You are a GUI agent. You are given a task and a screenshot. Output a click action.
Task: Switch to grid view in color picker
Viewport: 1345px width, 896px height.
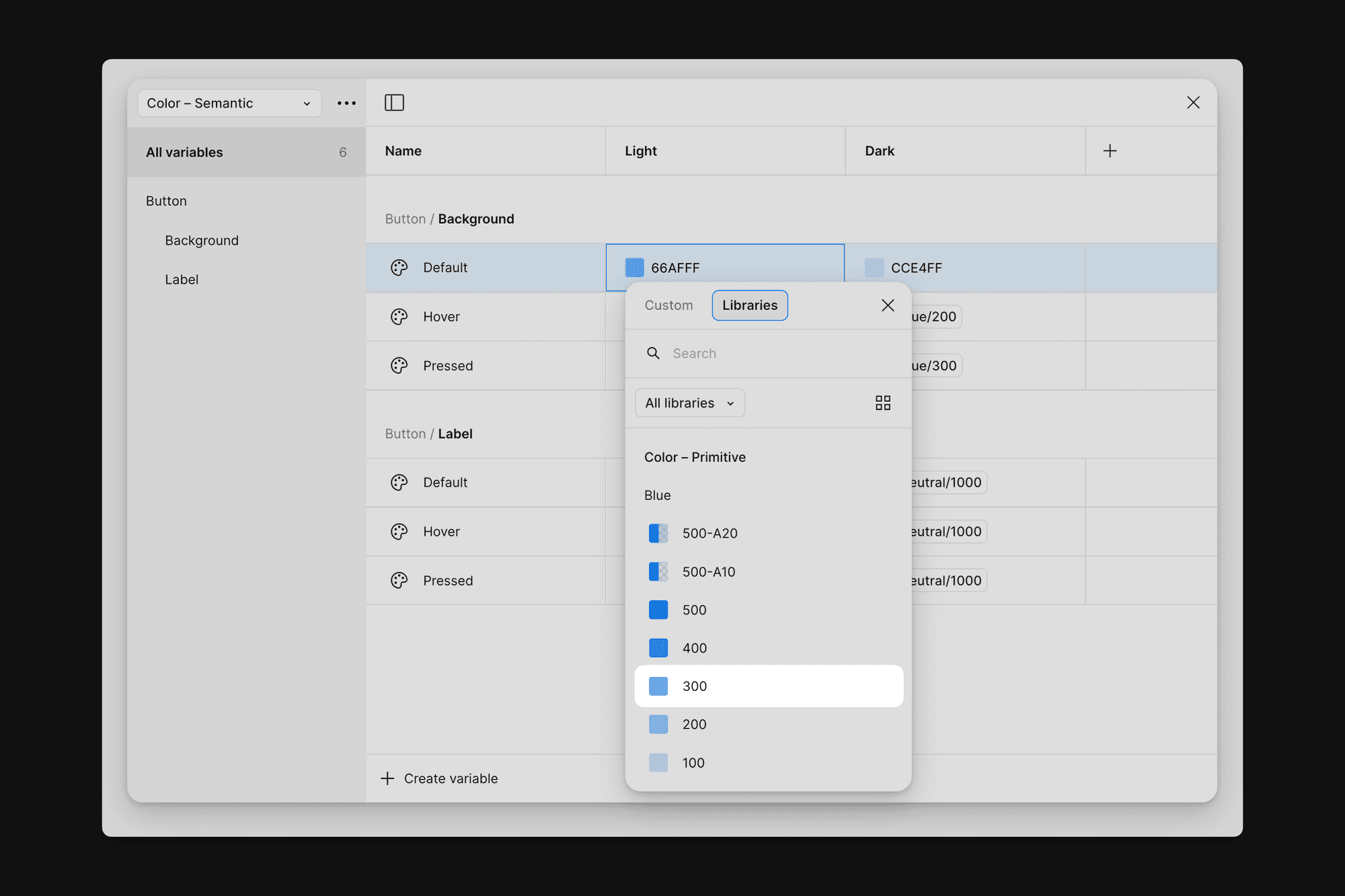pos(882,403)
